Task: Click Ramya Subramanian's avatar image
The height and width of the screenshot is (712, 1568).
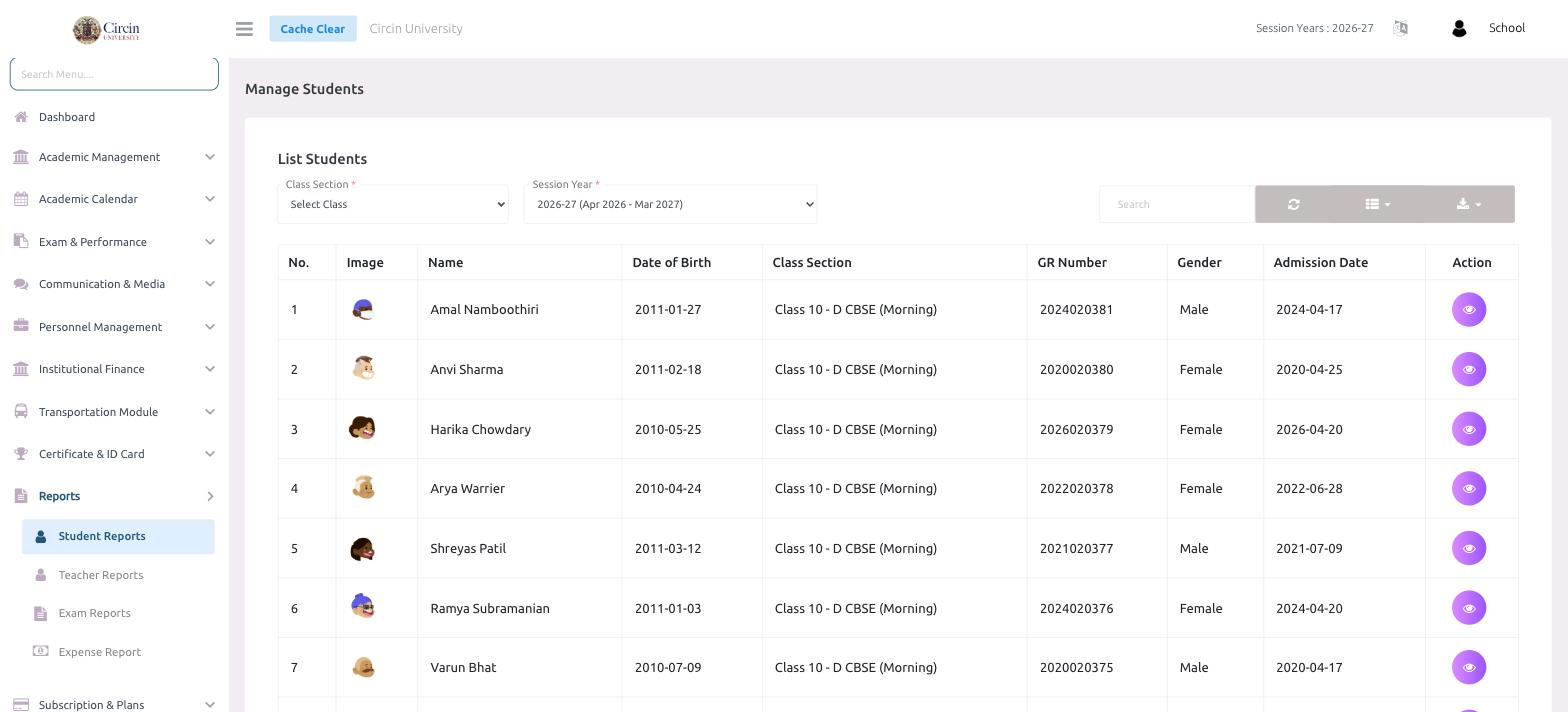Action: tap(363, 605)
